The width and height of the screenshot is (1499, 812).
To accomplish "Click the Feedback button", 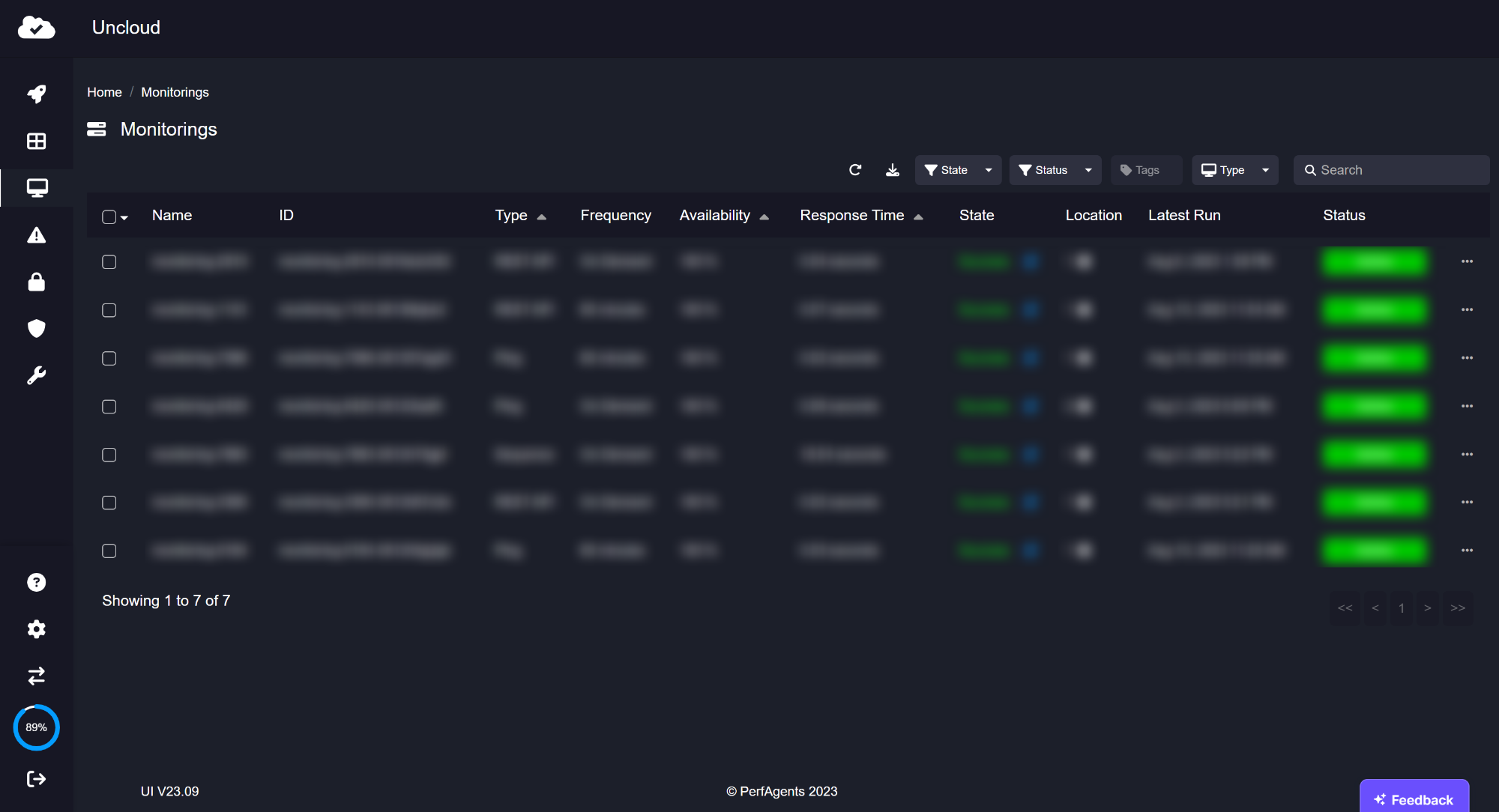I will point(1414,799).
